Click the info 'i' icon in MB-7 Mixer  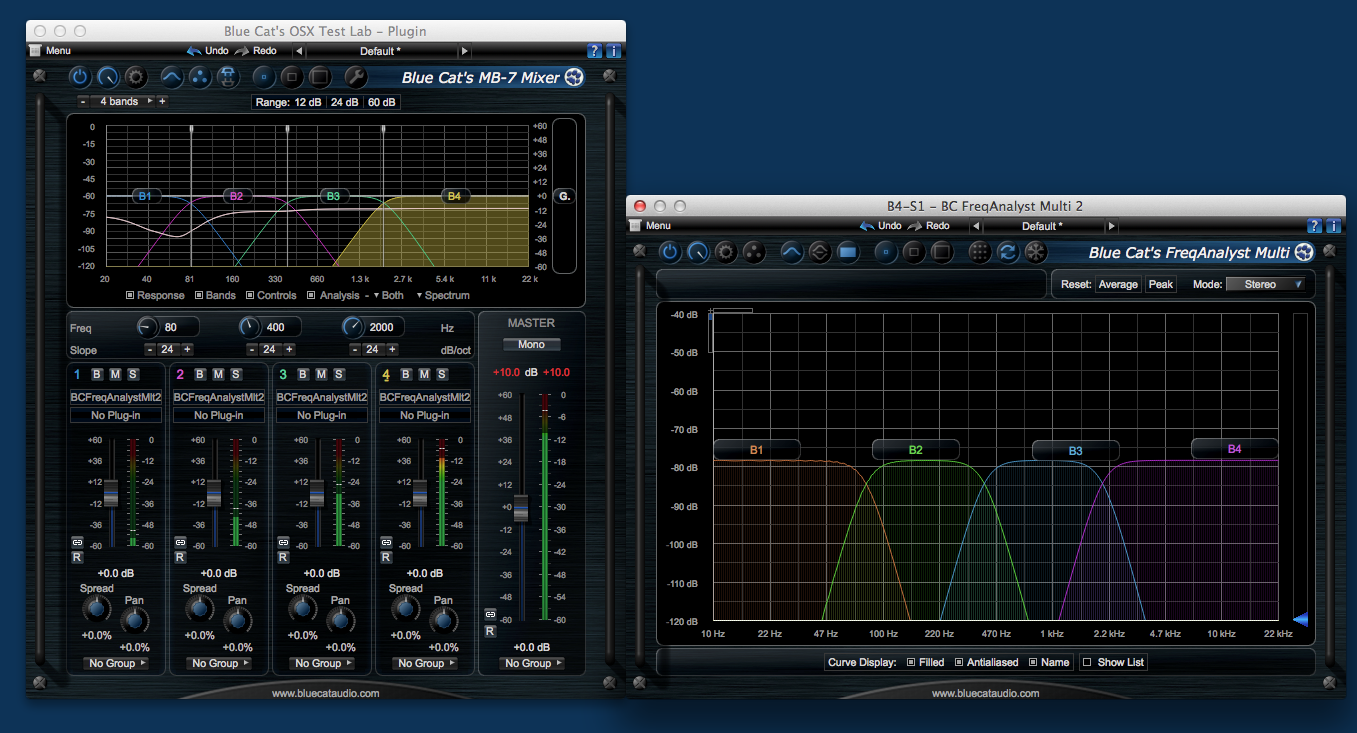[613, 50]
